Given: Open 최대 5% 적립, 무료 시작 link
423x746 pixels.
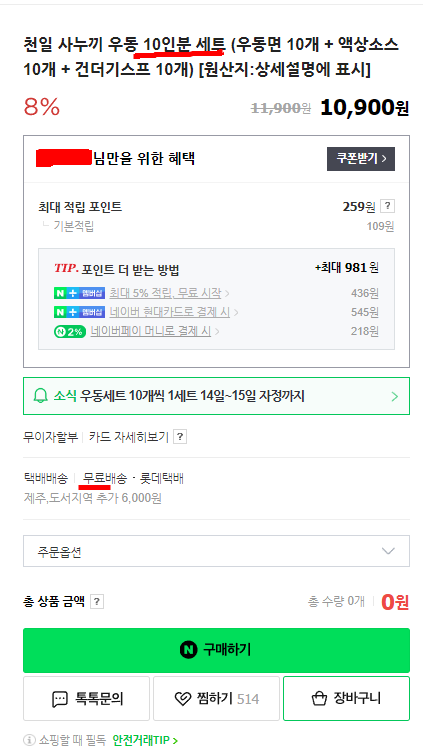Looking at the screenshot, I should pyautogui.click(x=165, y=293).
